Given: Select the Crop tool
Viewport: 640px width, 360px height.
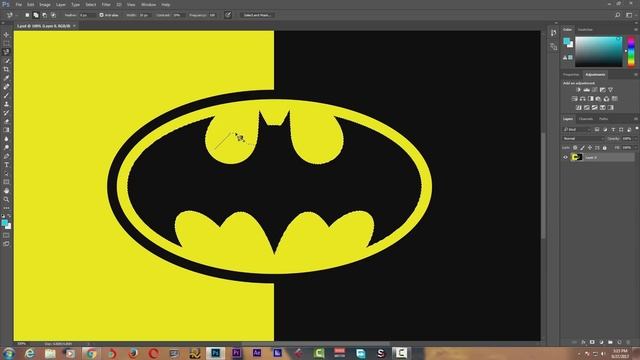Looking at the screenshot, I should click(x=6, y=69).
